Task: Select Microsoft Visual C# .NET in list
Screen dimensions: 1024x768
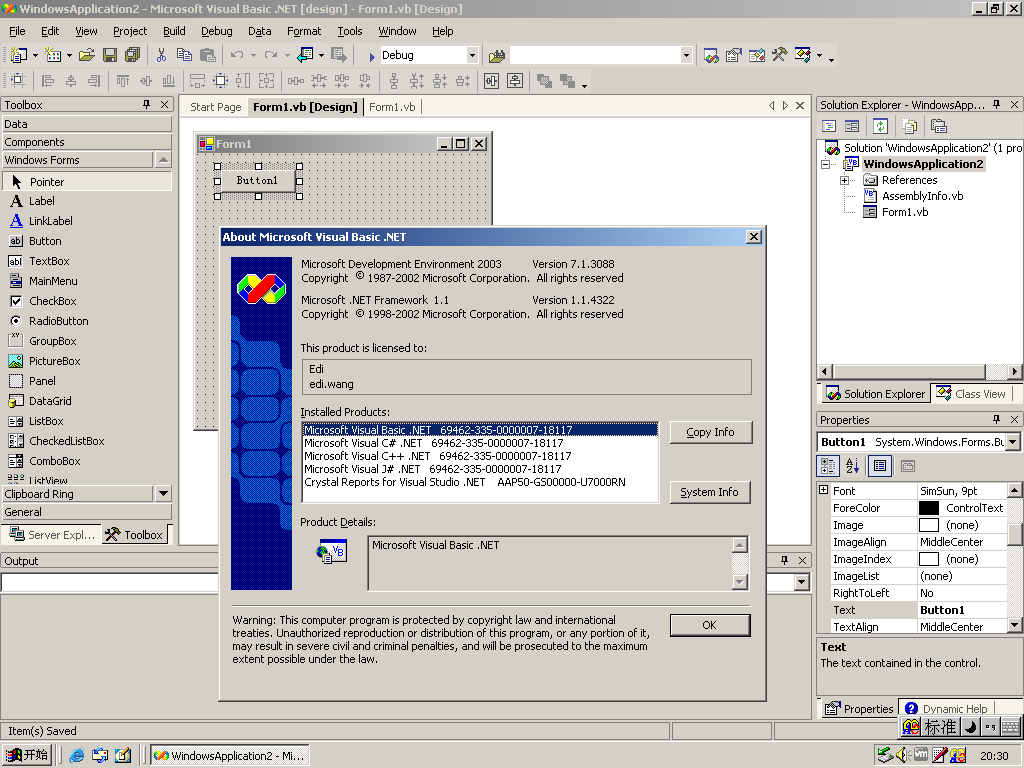Action: (x=480, y=443)
